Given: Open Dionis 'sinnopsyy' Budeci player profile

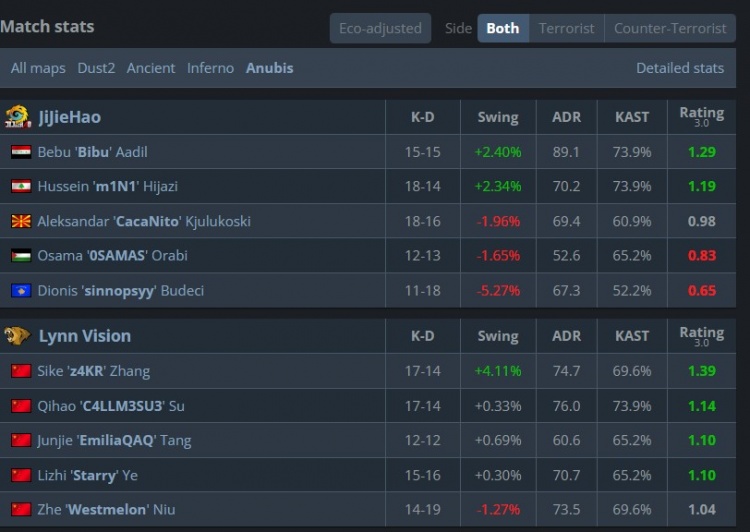Looking at the screenshot, I should coord(121,290).
